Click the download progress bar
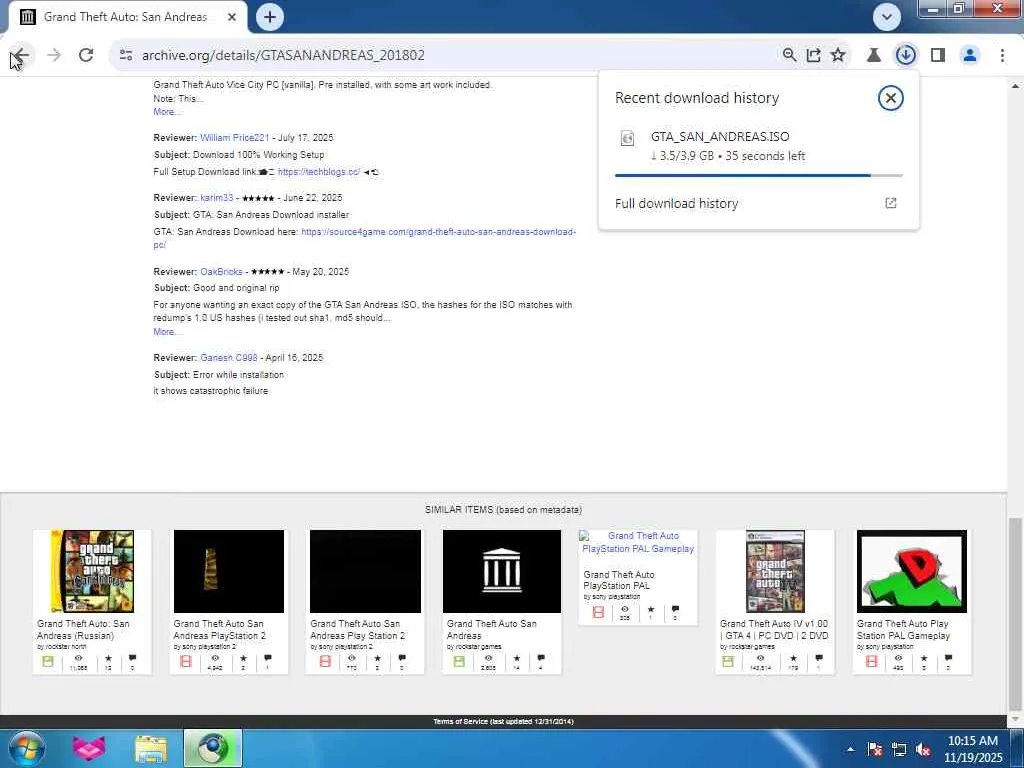1024x768 pixels. (x=758, y=175)
